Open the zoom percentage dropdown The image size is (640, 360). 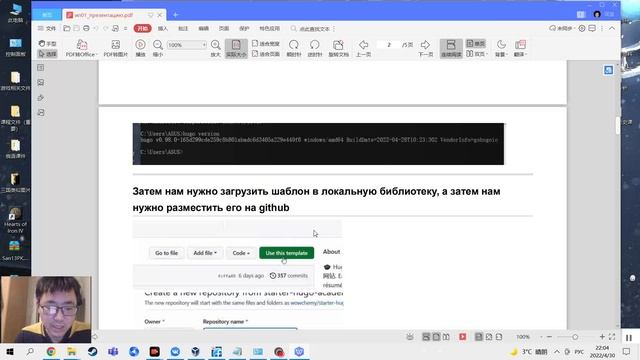[204, 45]
